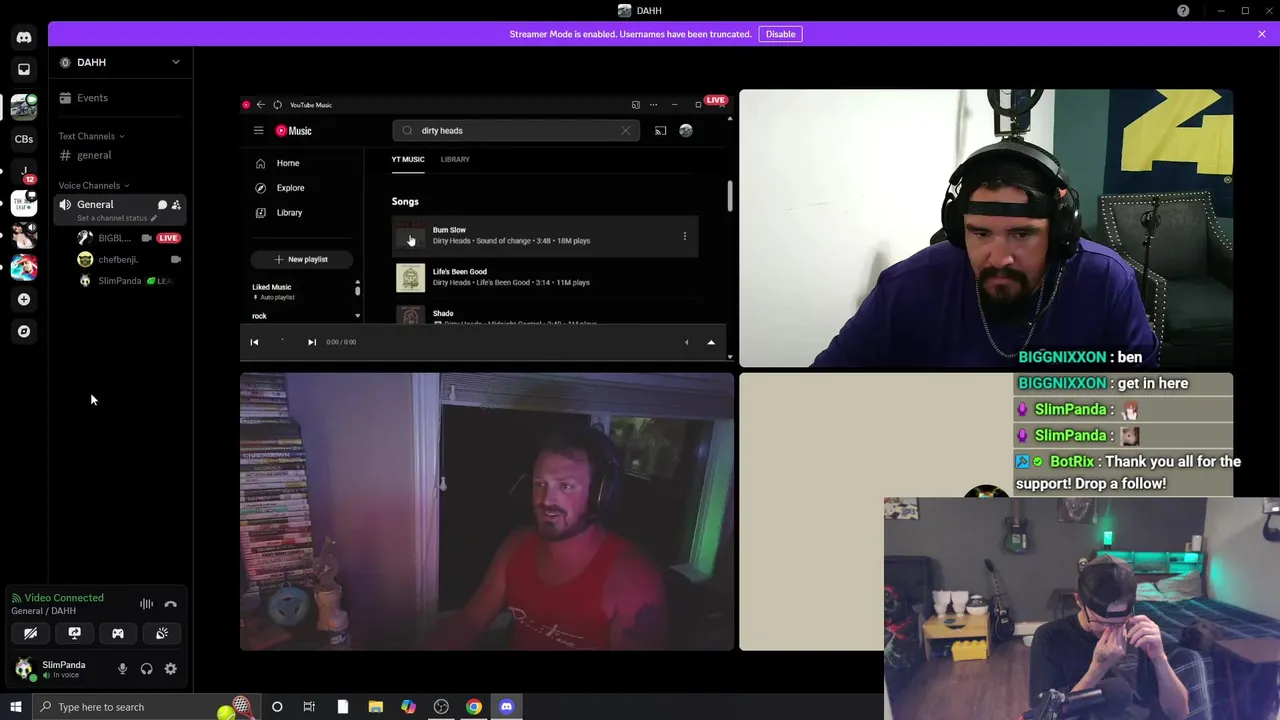Open the YouTube Music account avatar
Image resolution: width=1280 pixels, height=720 pixels.
point(686,131)
